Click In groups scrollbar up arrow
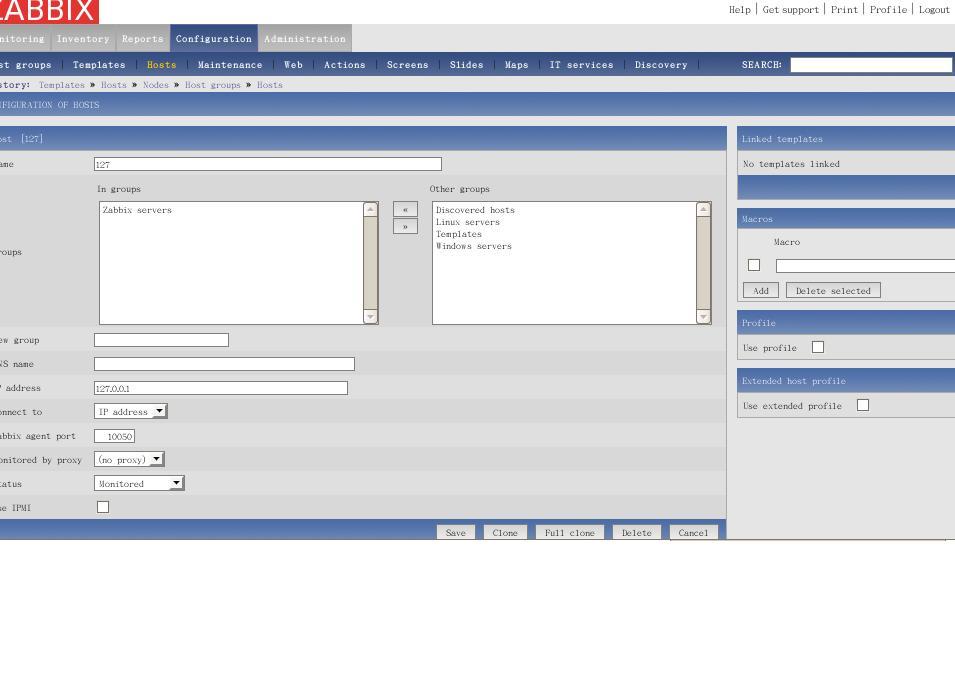Viewport: 955px width, 690px height. pos(370,209)
